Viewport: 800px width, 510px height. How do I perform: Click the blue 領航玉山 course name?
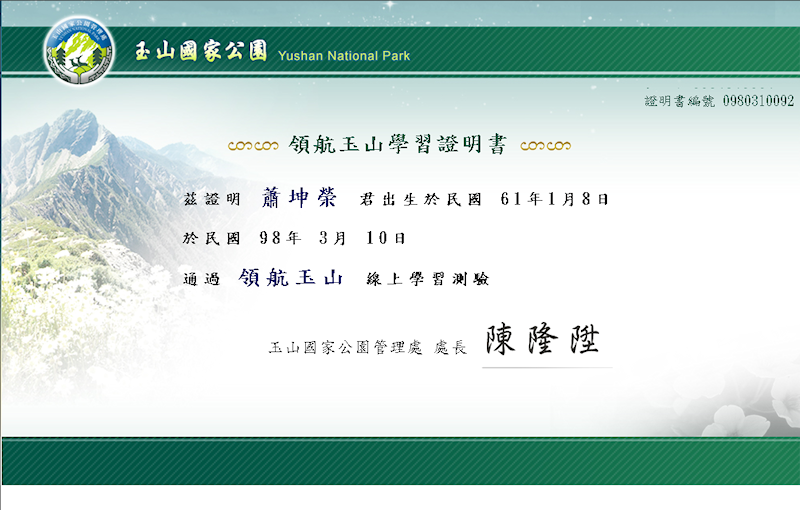tap(291, 278)
